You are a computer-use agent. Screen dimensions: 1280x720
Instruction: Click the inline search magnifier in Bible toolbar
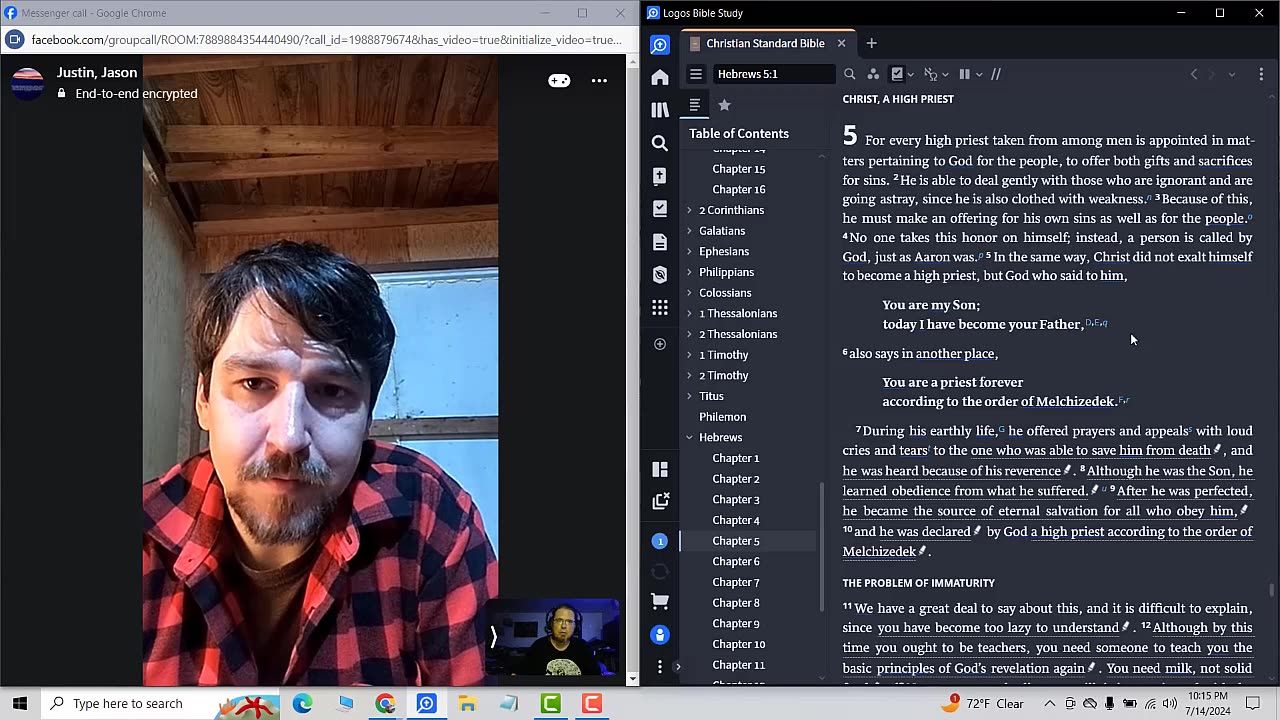click(x=849, y=74)
